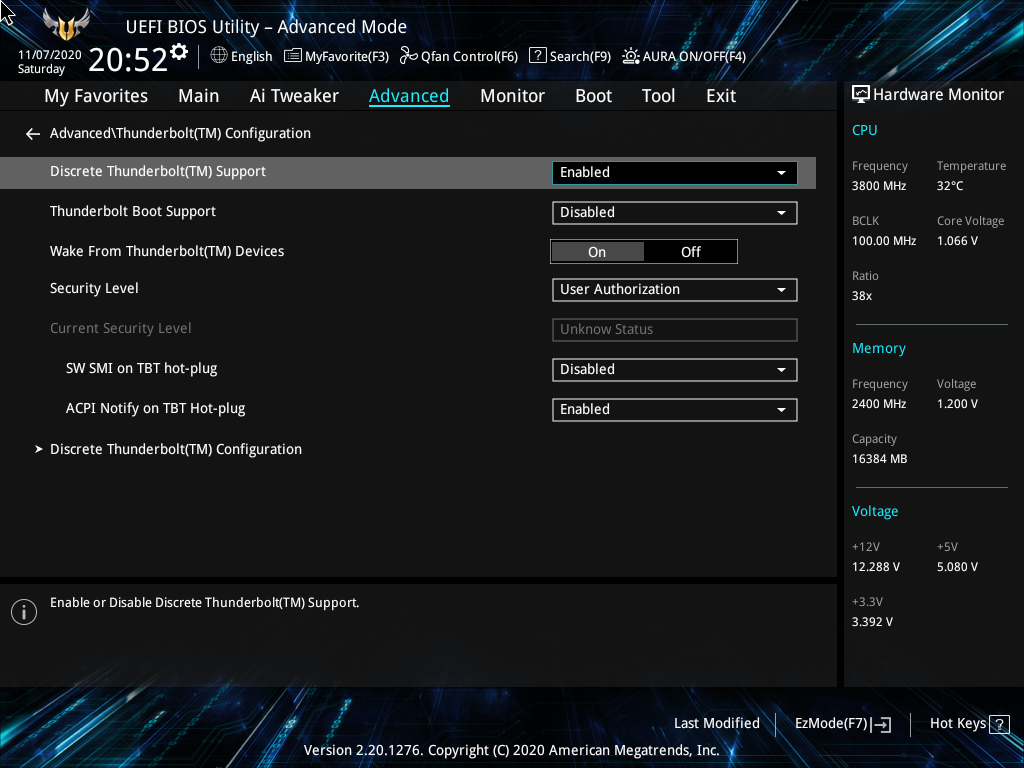Click Core Voltage value 1.066 V
The width and height of the screenshot is (1024, 768).
click(957, 241)
